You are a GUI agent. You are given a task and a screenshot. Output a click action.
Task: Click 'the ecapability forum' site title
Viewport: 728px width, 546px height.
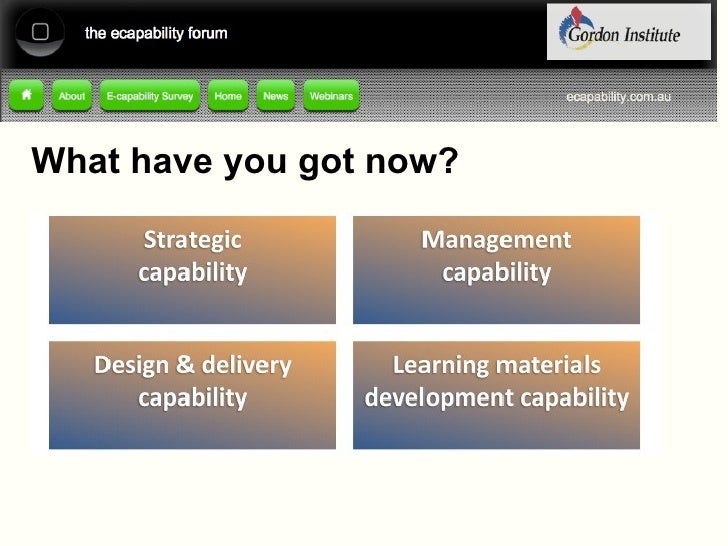click(x=156, y=33)
